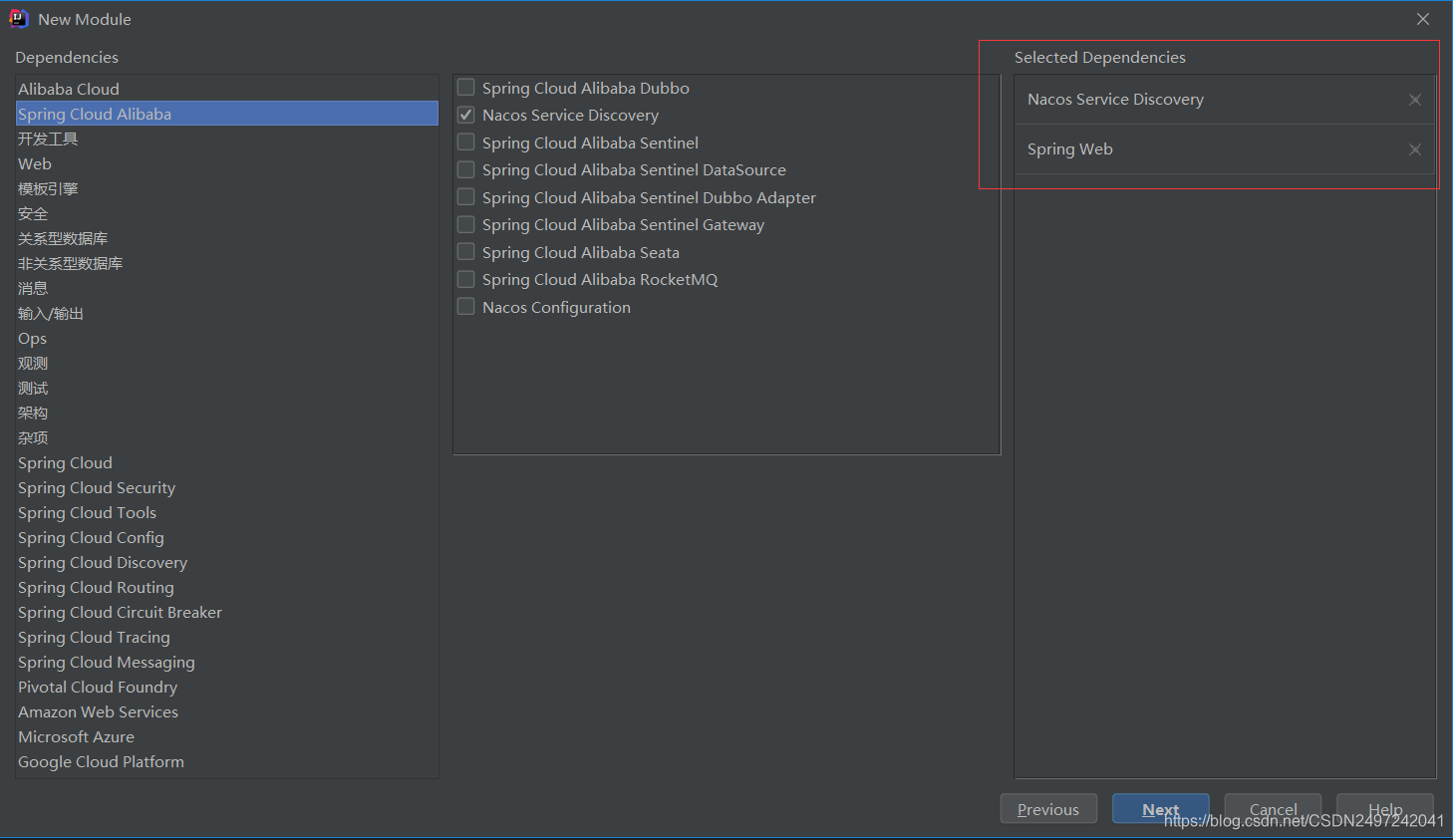
Task: Select the 安全 category
Action: click(x=227, y=213)
